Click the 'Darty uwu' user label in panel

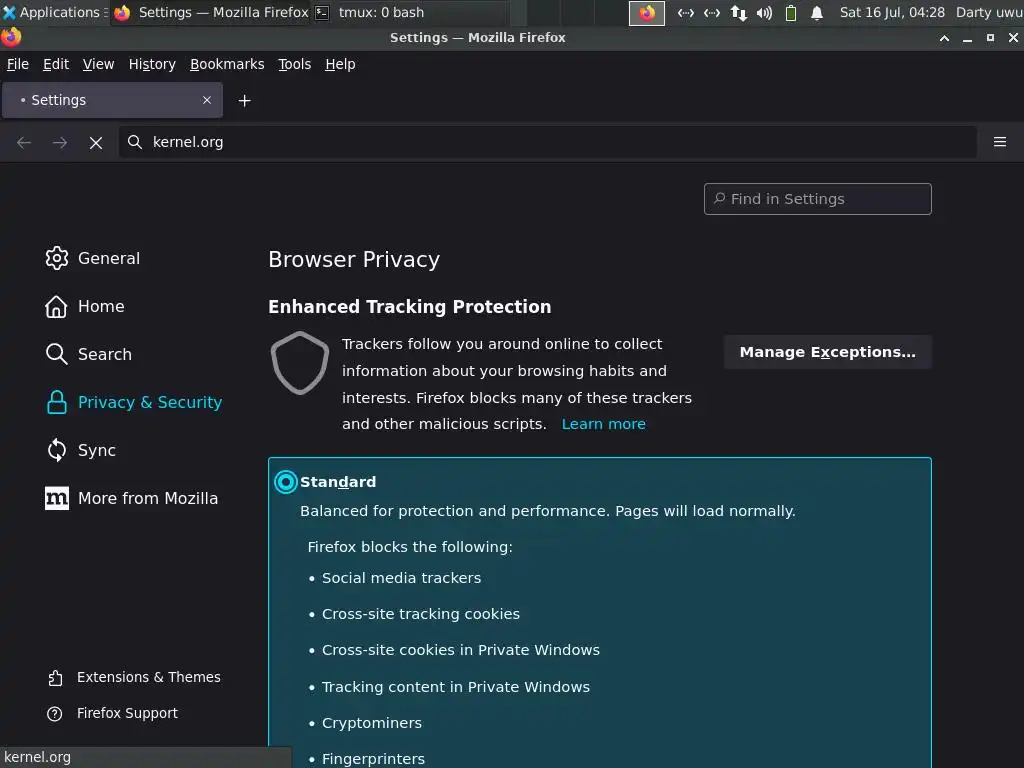pyautogui.click(x=989, y=12)
